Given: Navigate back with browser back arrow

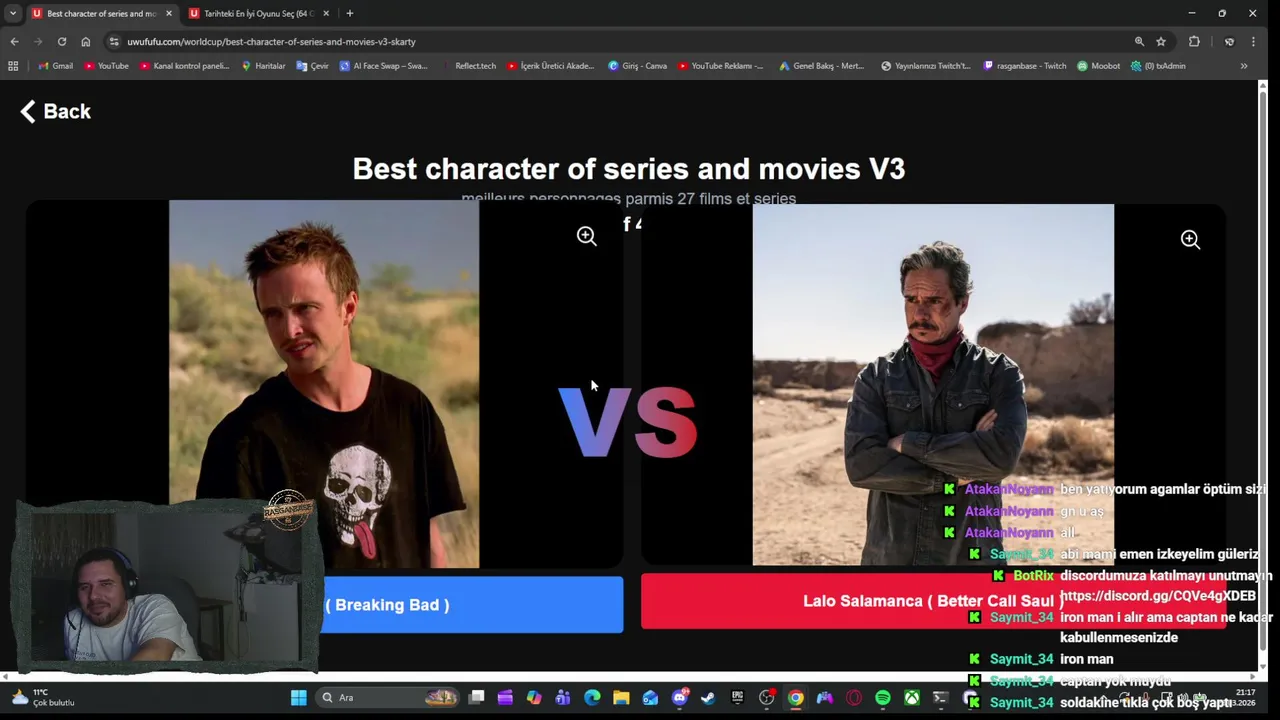Looking at the screenshot, I should click(14, 41).
